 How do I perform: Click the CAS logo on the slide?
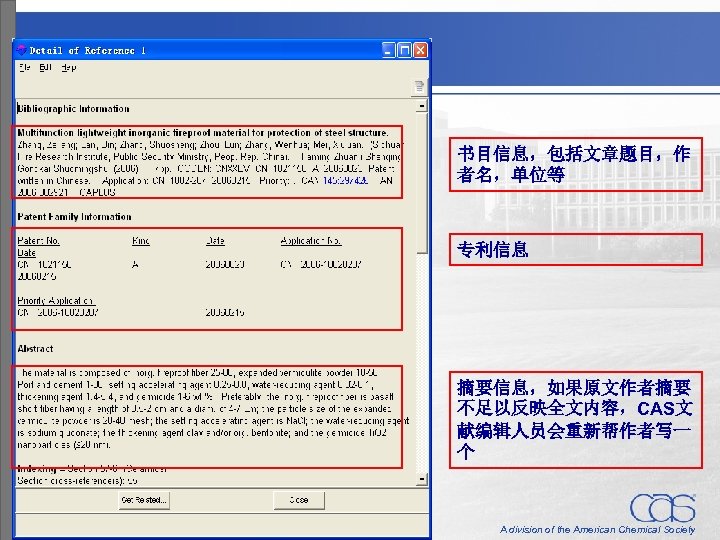(663, 507)
